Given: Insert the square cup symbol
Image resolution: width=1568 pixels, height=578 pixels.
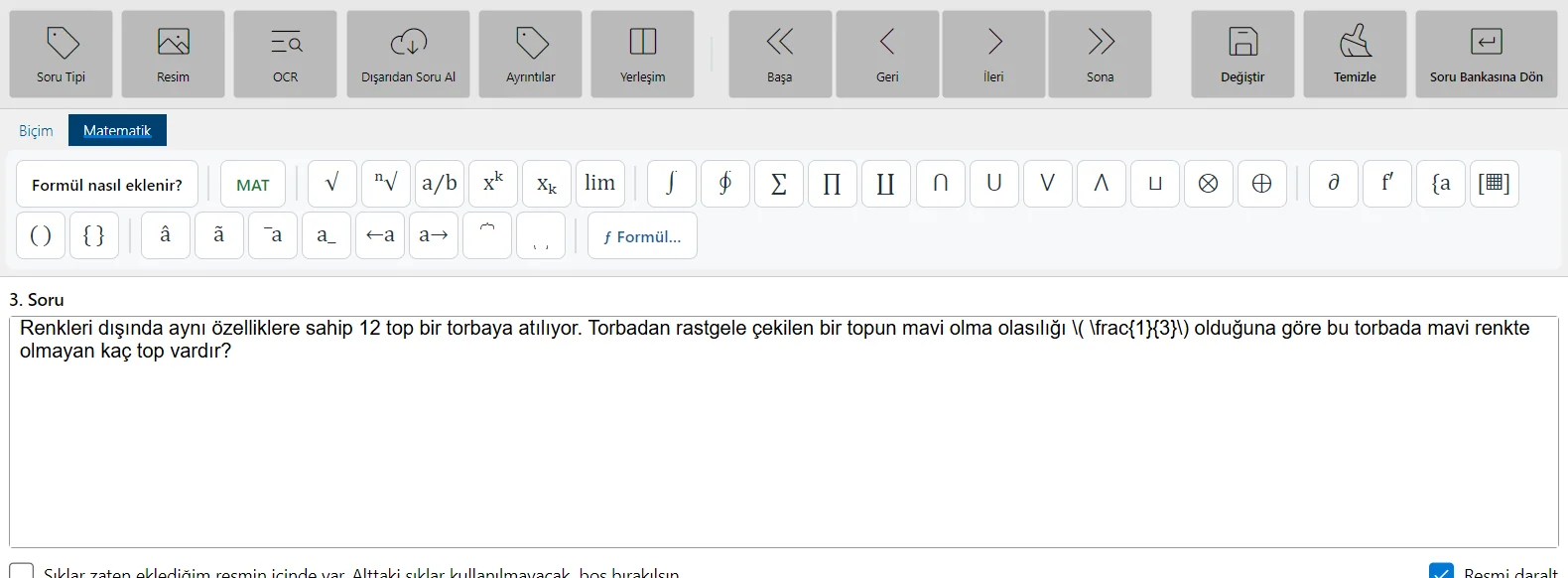Looking at the screenshot, I should click(1155, 184).
